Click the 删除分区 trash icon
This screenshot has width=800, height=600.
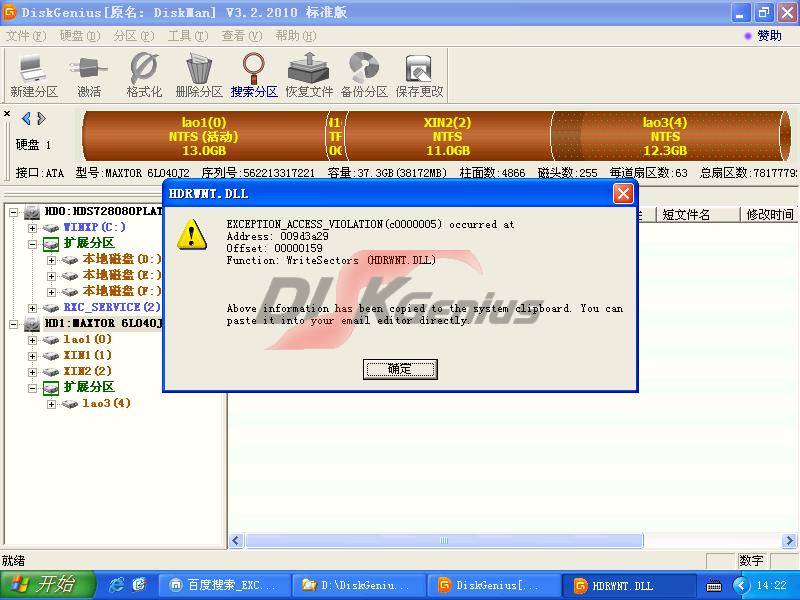pyautogui.click(x=199, y=76)
